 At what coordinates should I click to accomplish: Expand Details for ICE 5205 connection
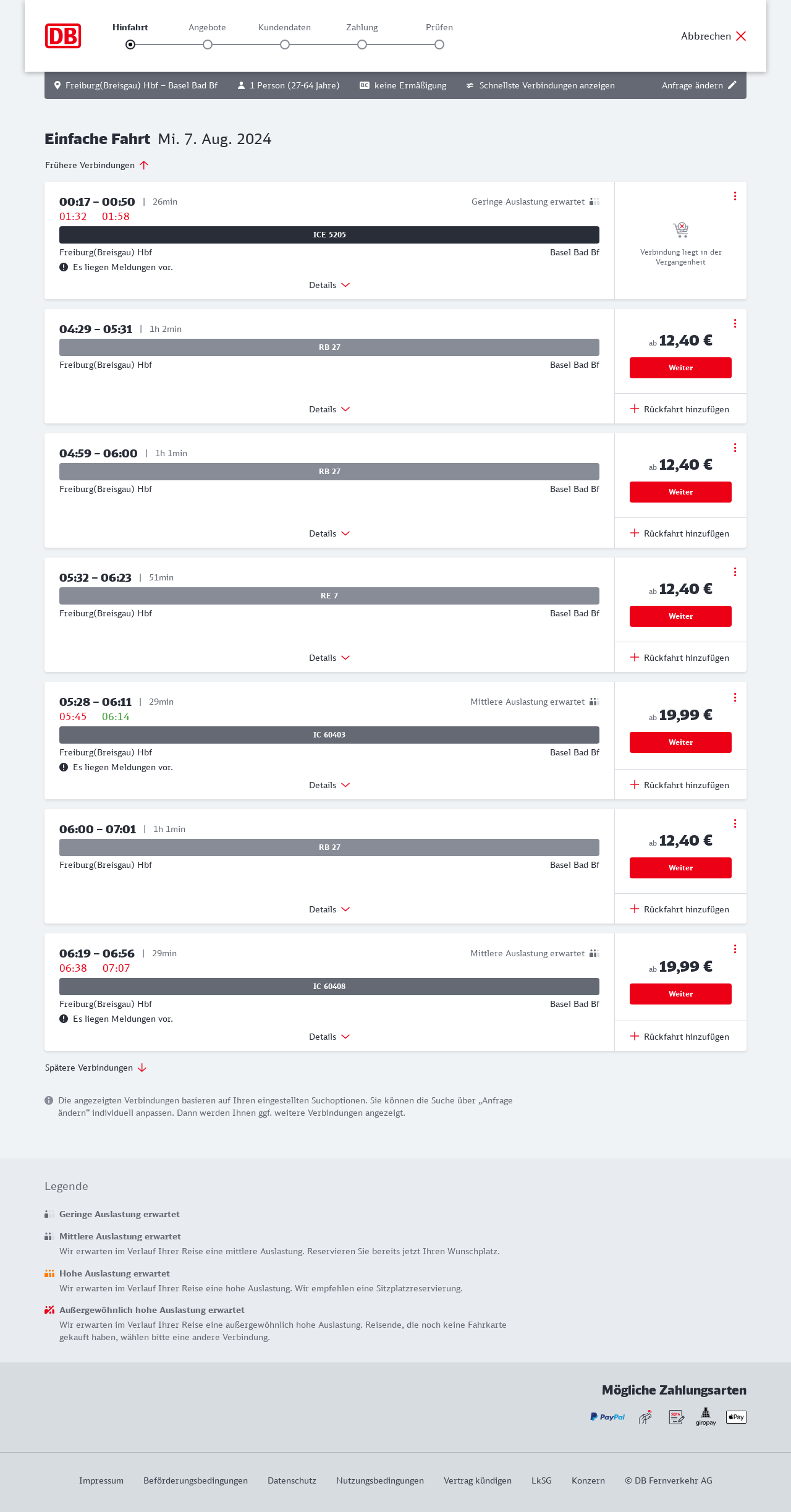(x=329, y=285)
